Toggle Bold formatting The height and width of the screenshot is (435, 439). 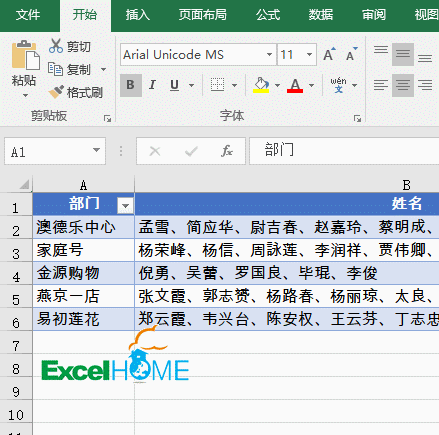[130, 85]
